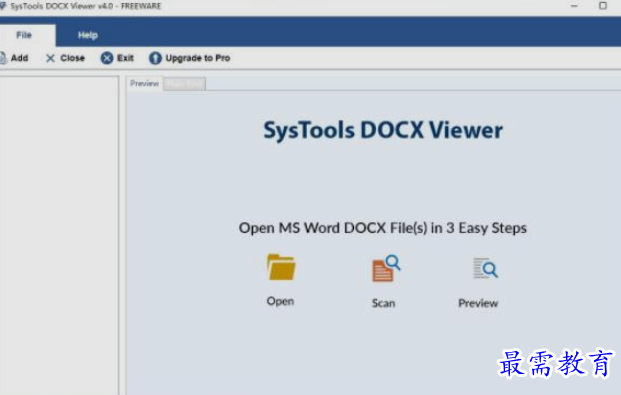Click the Add label in toolbar

[19, 58]
